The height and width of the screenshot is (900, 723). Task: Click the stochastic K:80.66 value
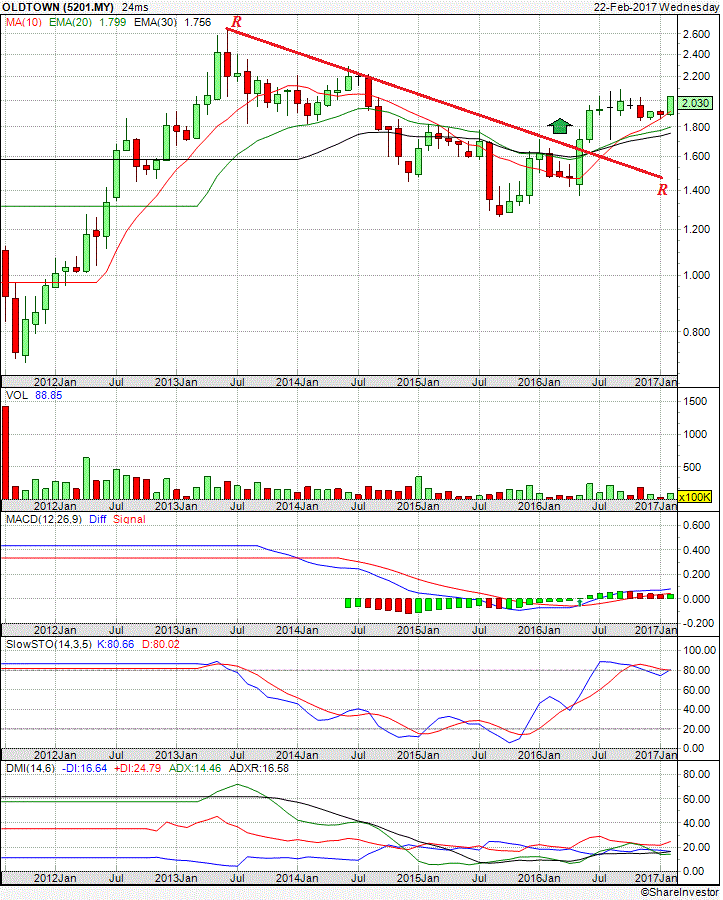pyautogui.click(x=115, y=645)
